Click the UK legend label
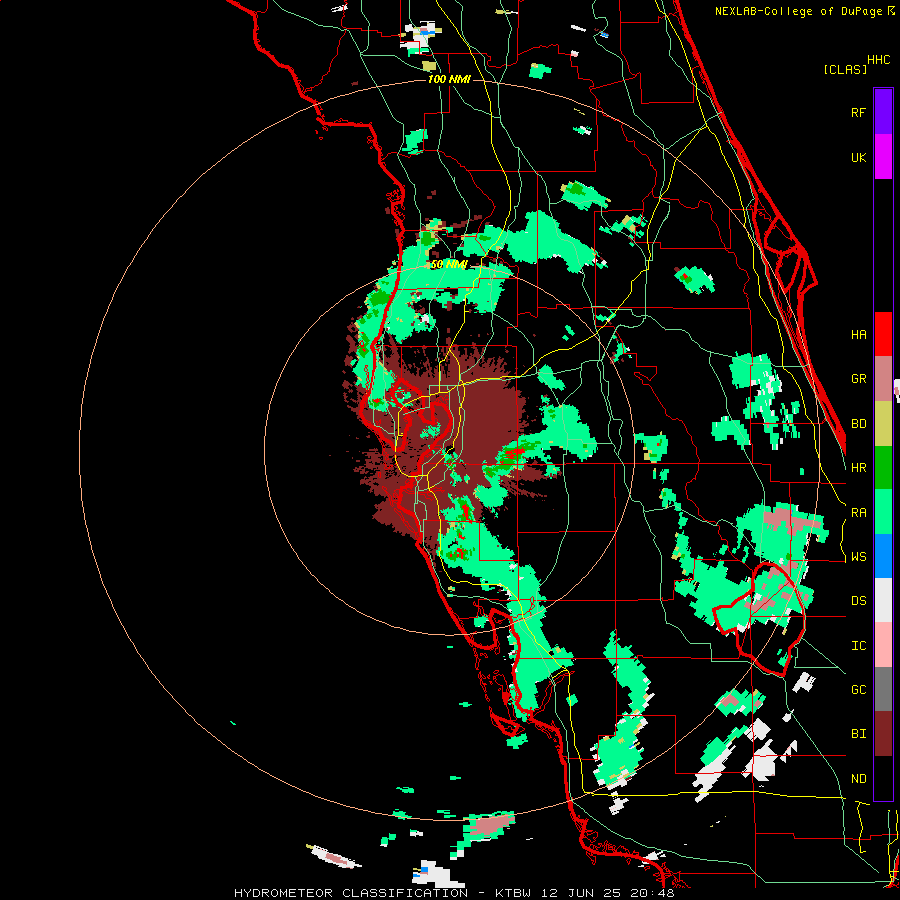This screenshot has height=900, width=900. click(x=858, y=157)
